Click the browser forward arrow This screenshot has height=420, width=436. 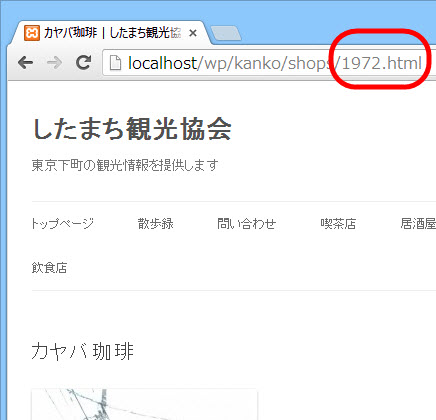click(54, 62)
